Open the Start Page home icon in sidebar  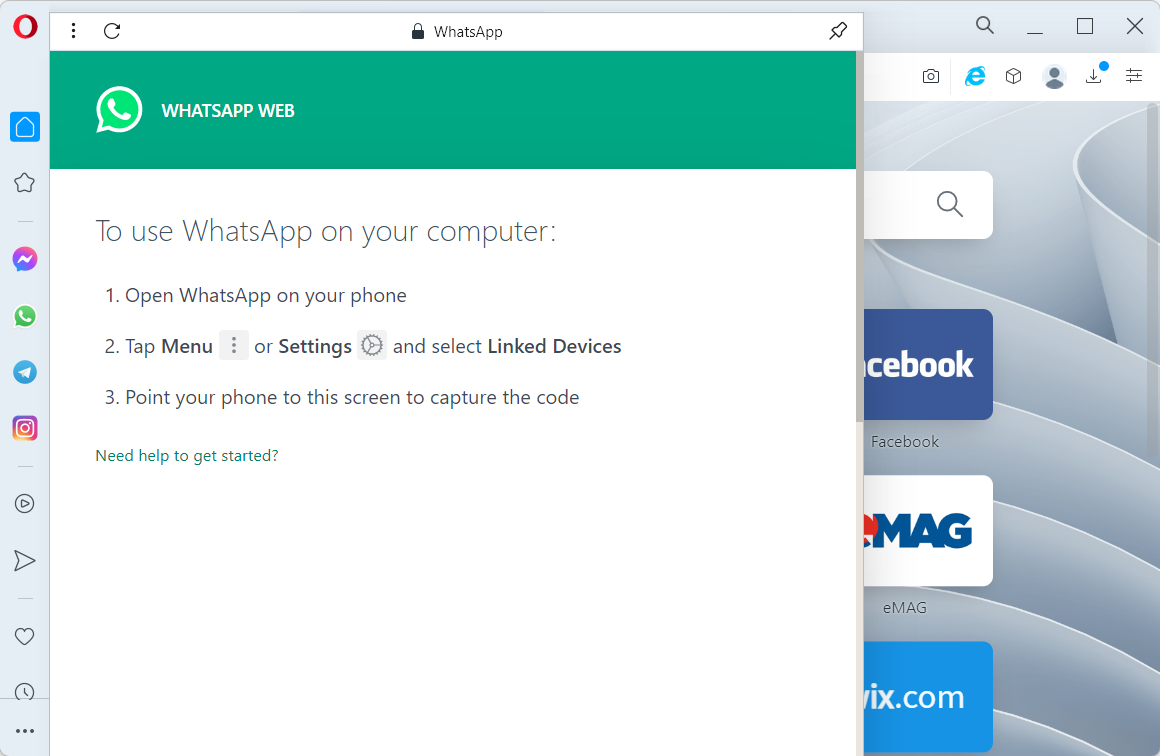pyautogui.click(x=25, y=126)
